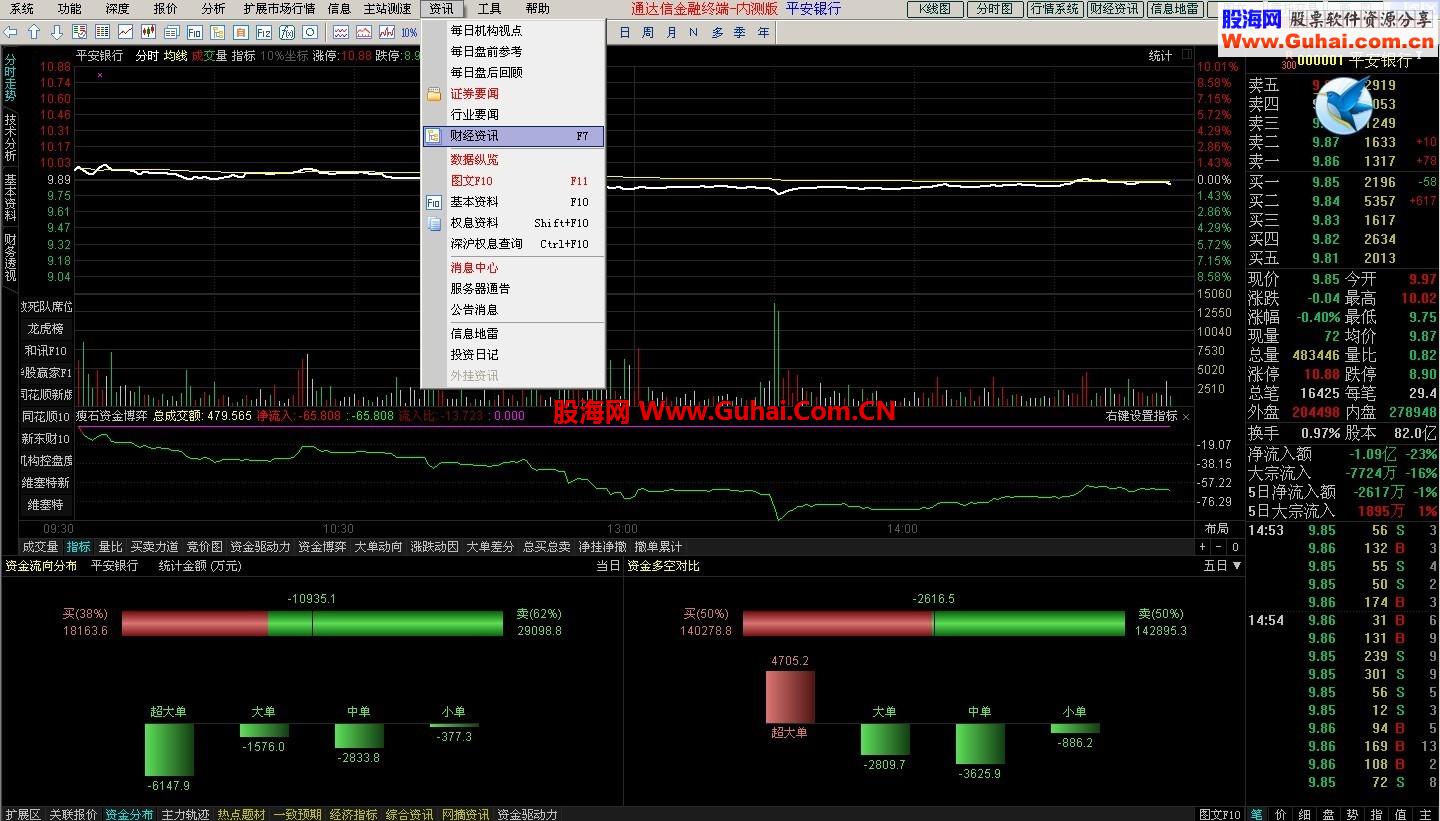Click the back arrow toolbar icon
Screen dimensions: 1440x821
[10, 33]
